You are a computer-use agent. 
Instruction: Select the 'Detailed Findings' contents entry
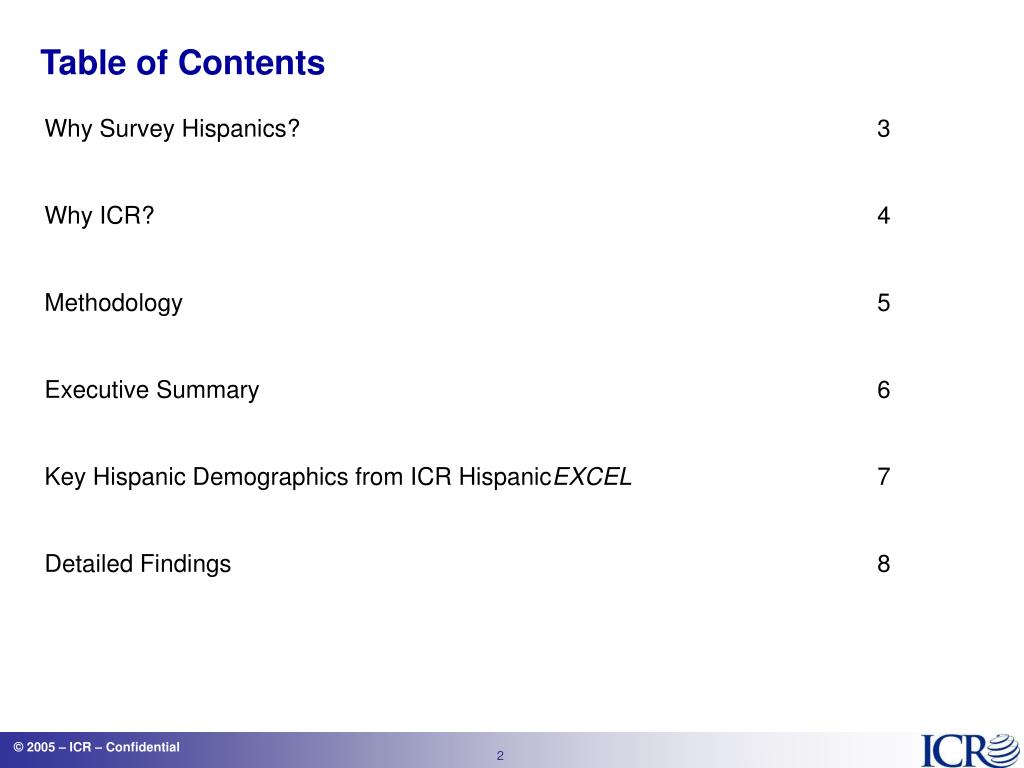pos(138,564)
